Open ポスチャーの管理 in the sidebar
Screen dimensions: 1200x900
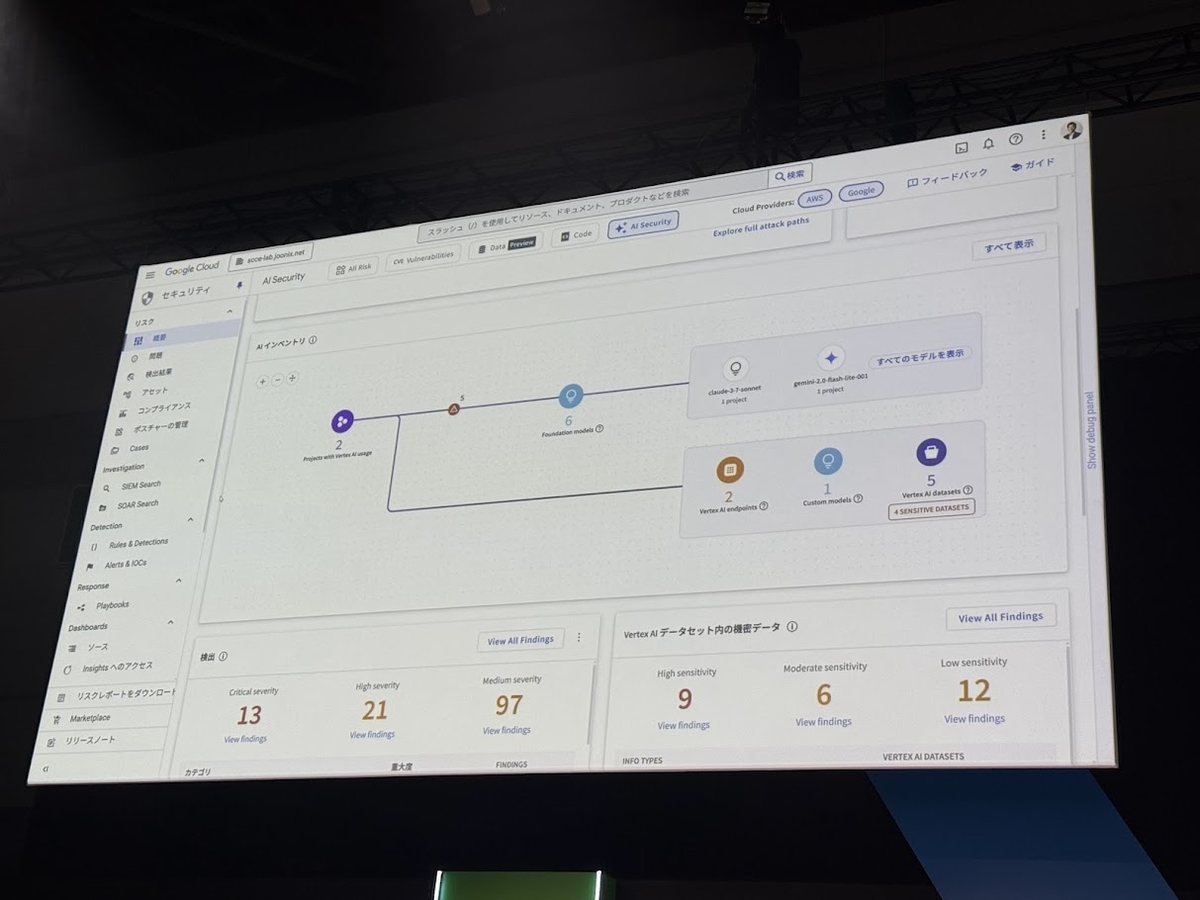pyautogui.click(x=161, y=426)
